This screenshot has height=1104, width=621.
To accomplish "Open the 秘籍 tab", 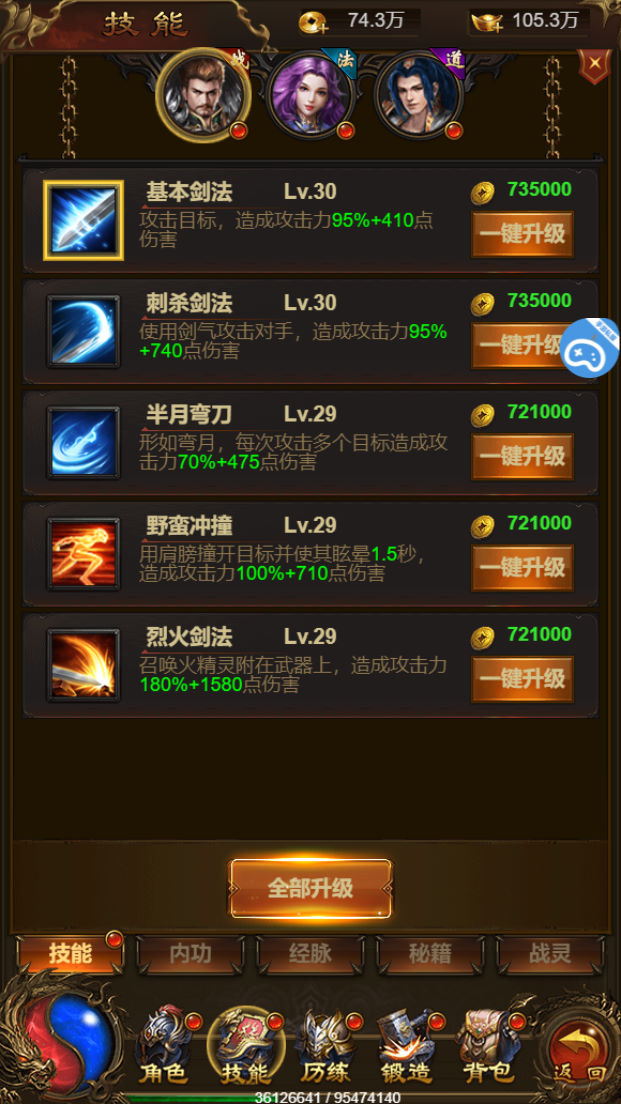I will 430,954.
